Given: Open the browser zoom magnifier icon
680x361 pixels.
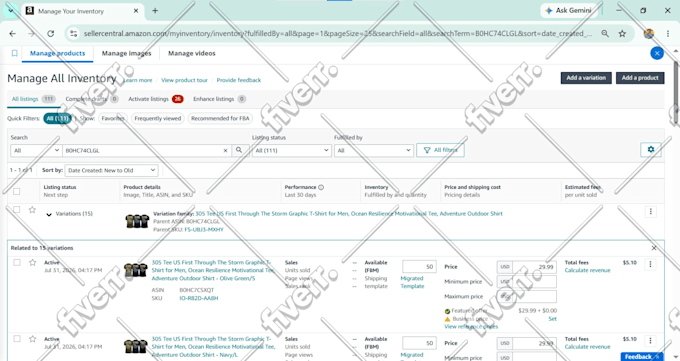Looking at the screenshot, I should 605,33.
